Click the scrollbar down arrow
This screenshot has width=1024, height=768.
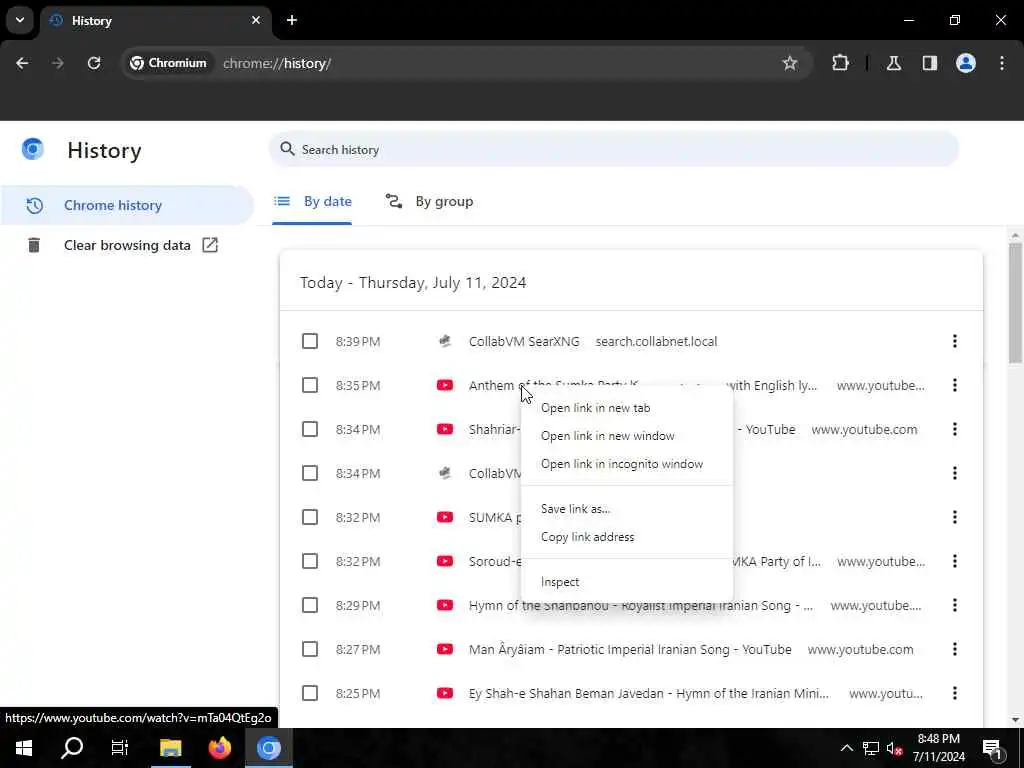1014,720
